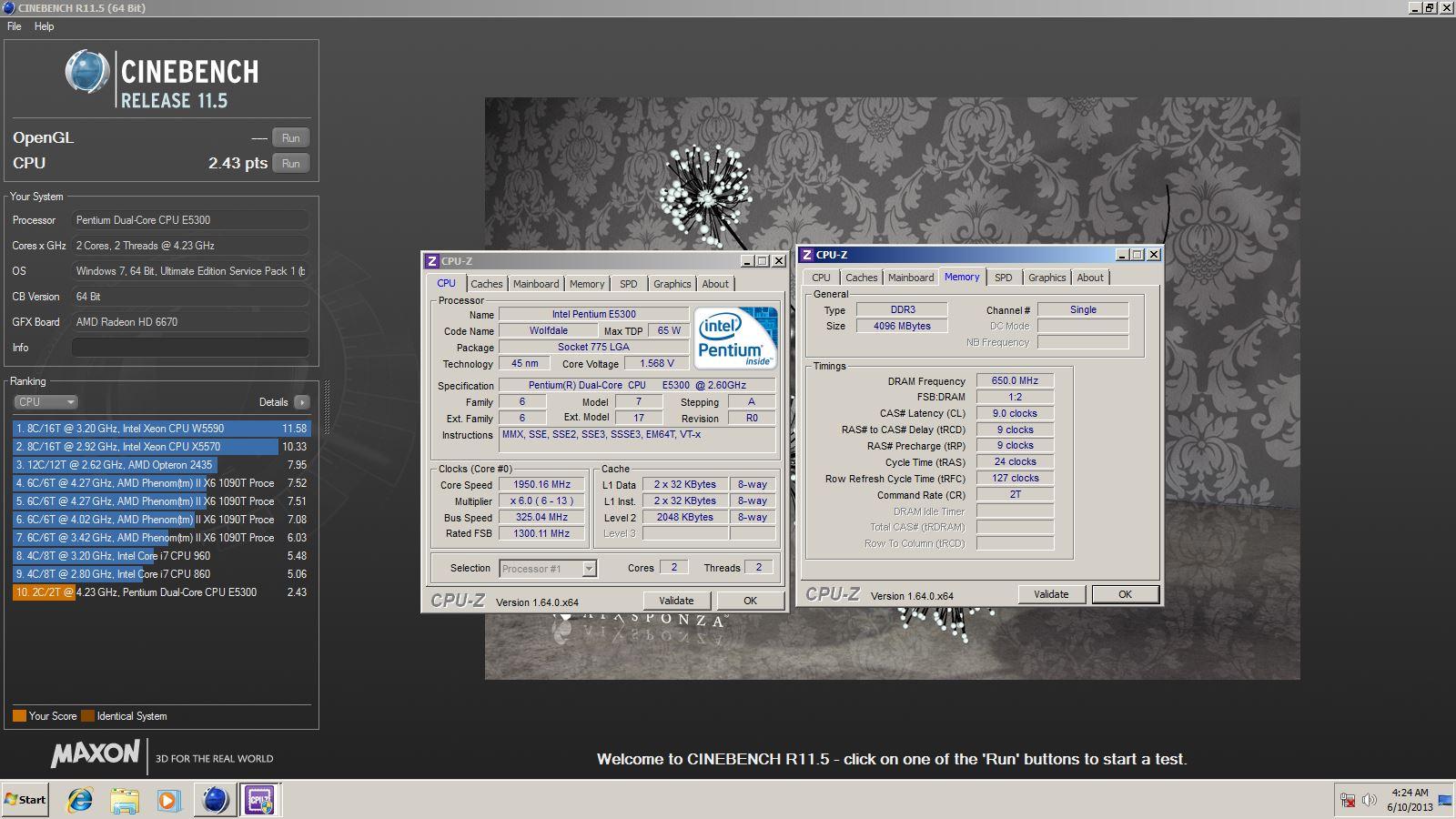Run the OpenGL benchmark
This screenshot has height=819, width=1456.
291,138
